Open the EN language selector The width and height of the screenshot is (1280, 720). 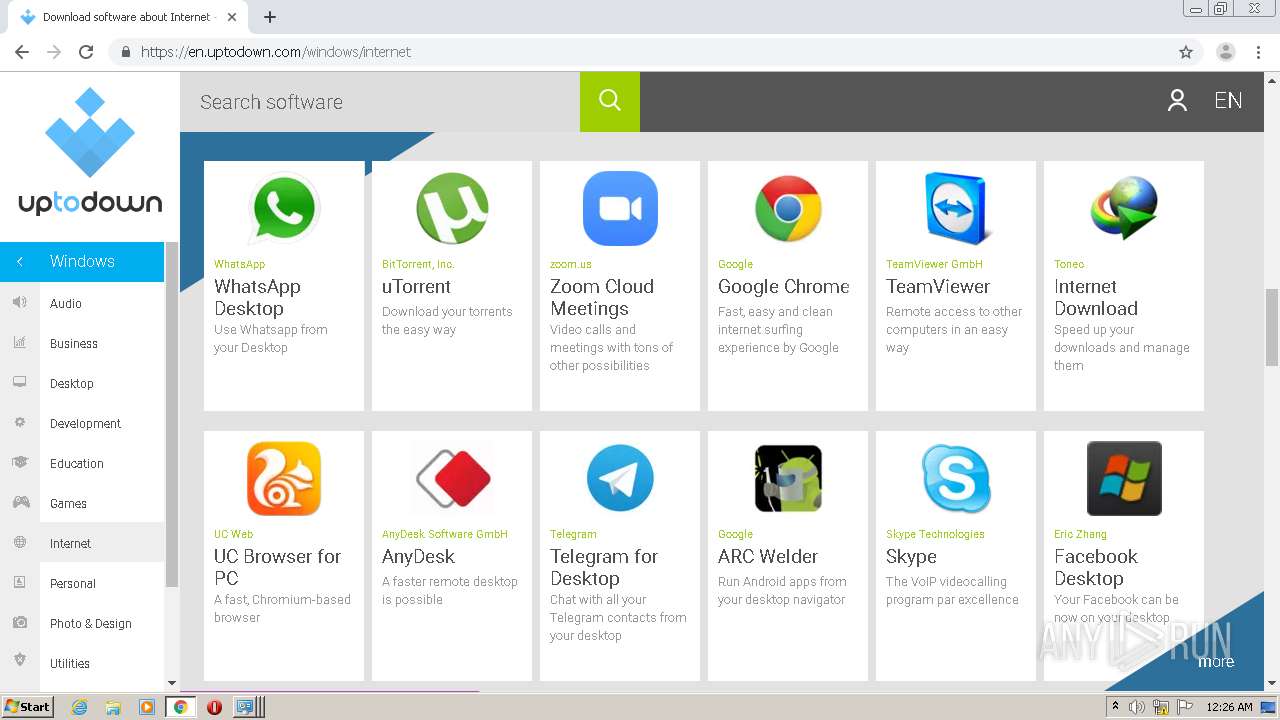1228,101
